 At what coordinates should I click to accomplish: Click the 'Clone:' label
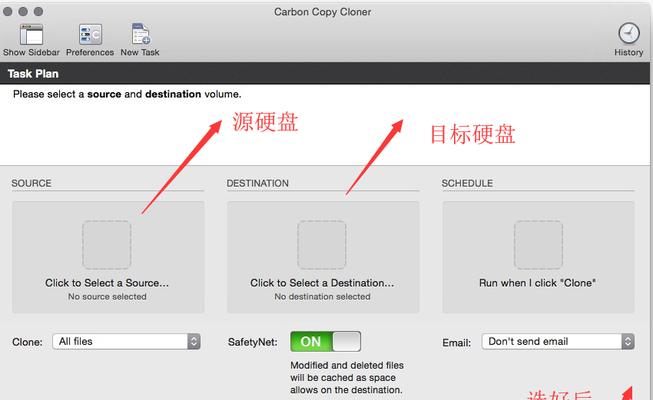click(x=27, y=342)
